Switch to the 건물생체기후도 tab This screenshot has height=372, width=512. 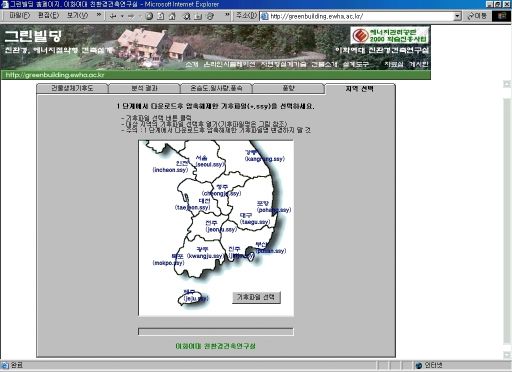coord(72,88)
